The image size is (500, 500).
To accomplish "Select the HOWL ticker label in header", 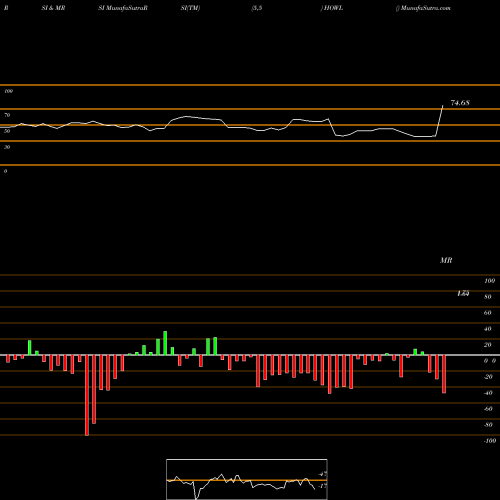I will click(333, 8).
